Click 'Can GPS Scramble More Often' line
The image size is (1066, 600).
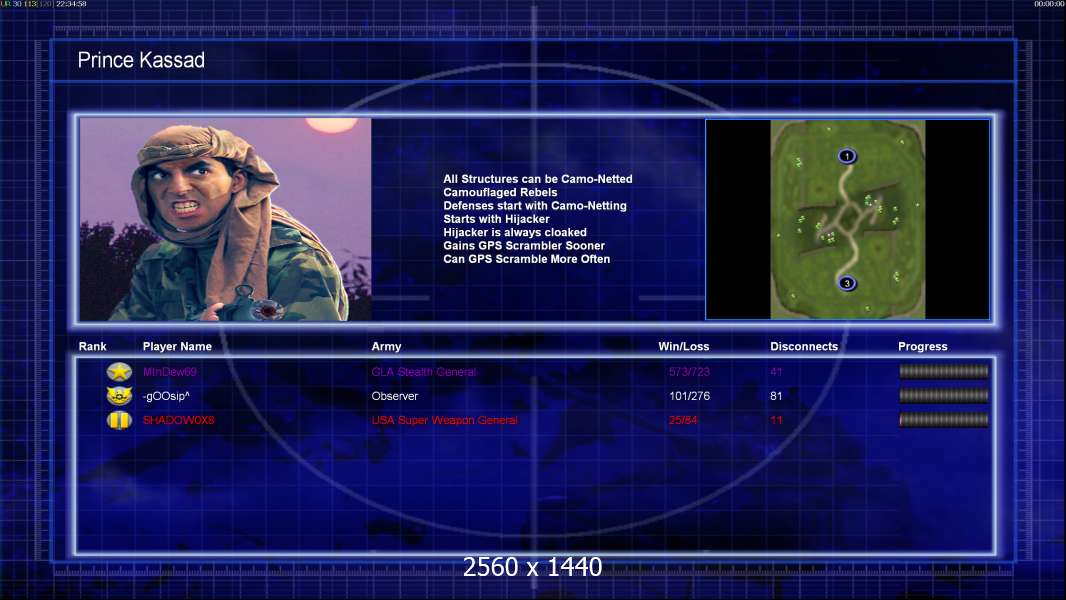(526, 259)
